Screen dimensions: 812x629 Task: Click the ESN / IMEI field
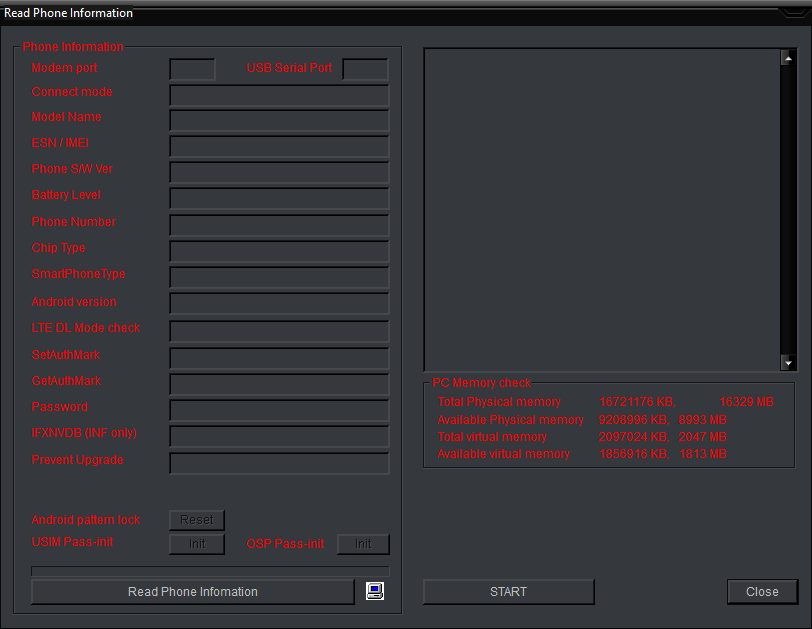coord(279,147)
